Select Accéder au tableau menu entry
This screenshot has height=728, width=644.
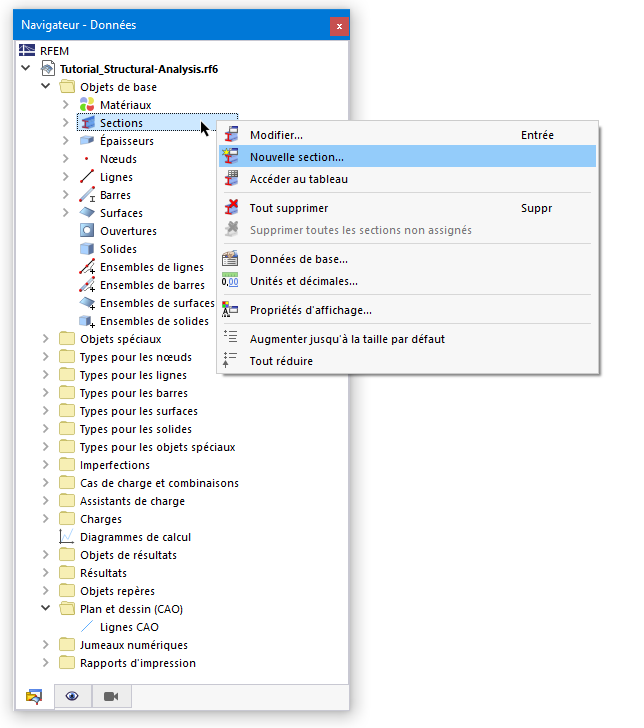(x=407, y=179)
